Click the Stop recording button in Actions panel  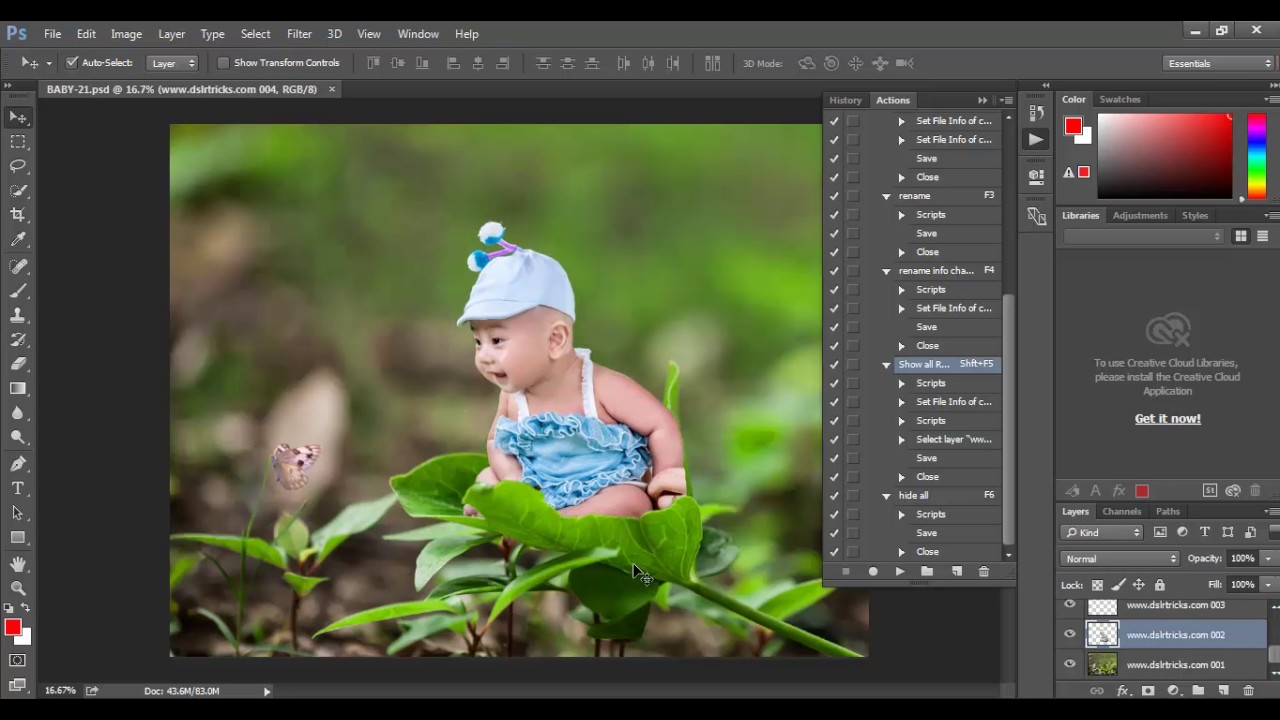click(x=845, y=571)
